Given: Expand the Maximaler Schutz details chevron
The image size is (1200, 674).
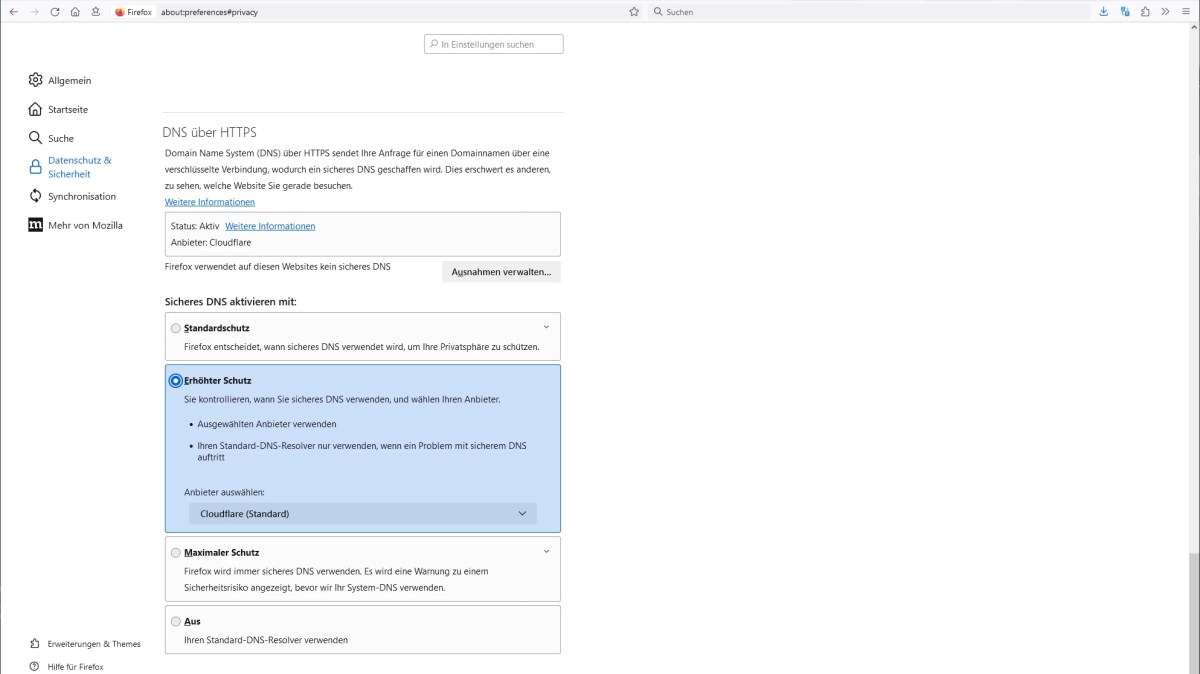Looking at the screenshot, I should (x=546, y=551).
